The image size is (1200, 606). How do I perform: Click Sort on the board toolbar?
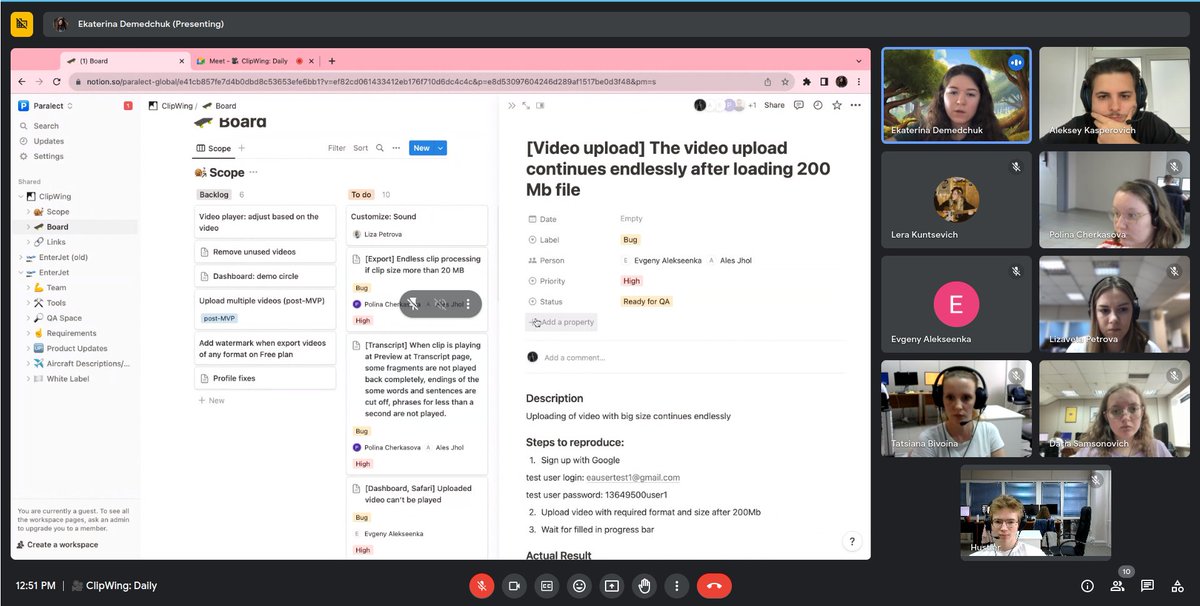pos(360,148)
